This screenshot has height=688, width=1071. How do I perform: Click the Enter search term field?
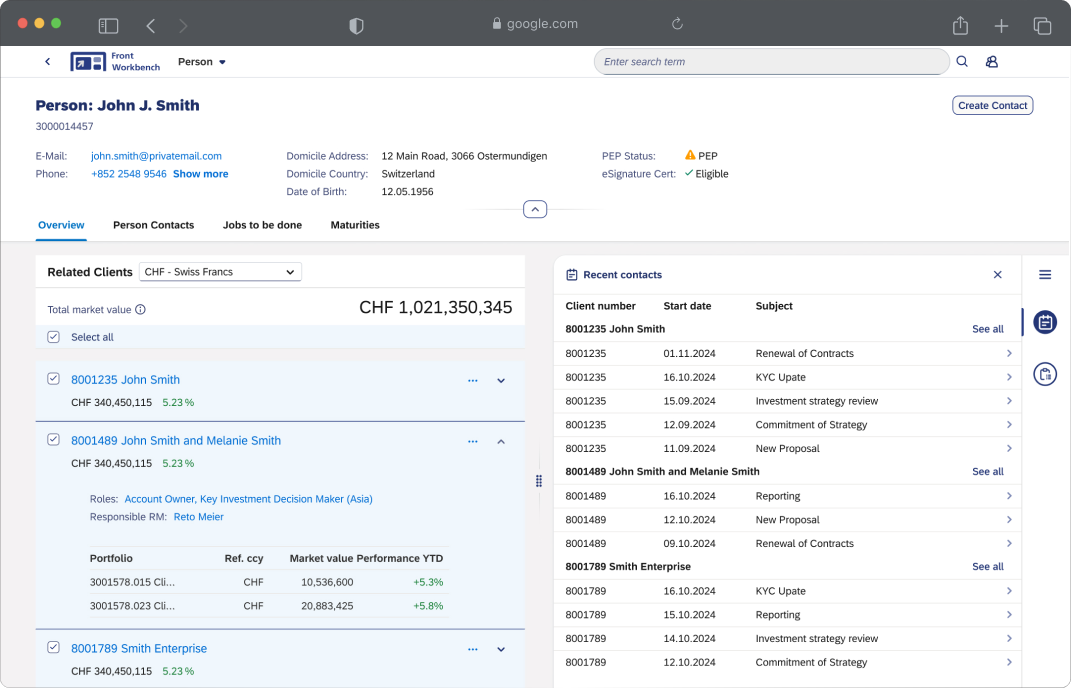pos(770,62)
